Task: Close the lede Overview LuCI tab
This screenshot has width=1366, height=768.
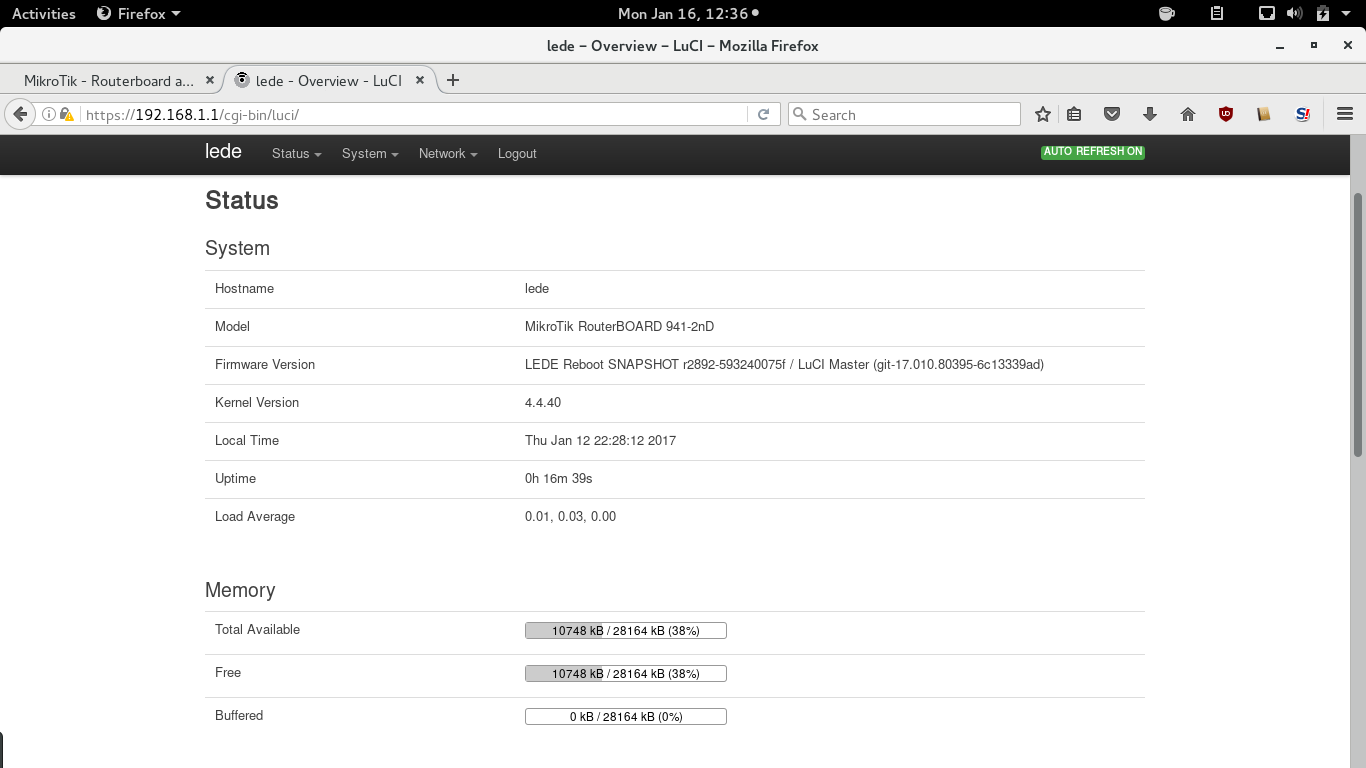Action: coord(420,80)
